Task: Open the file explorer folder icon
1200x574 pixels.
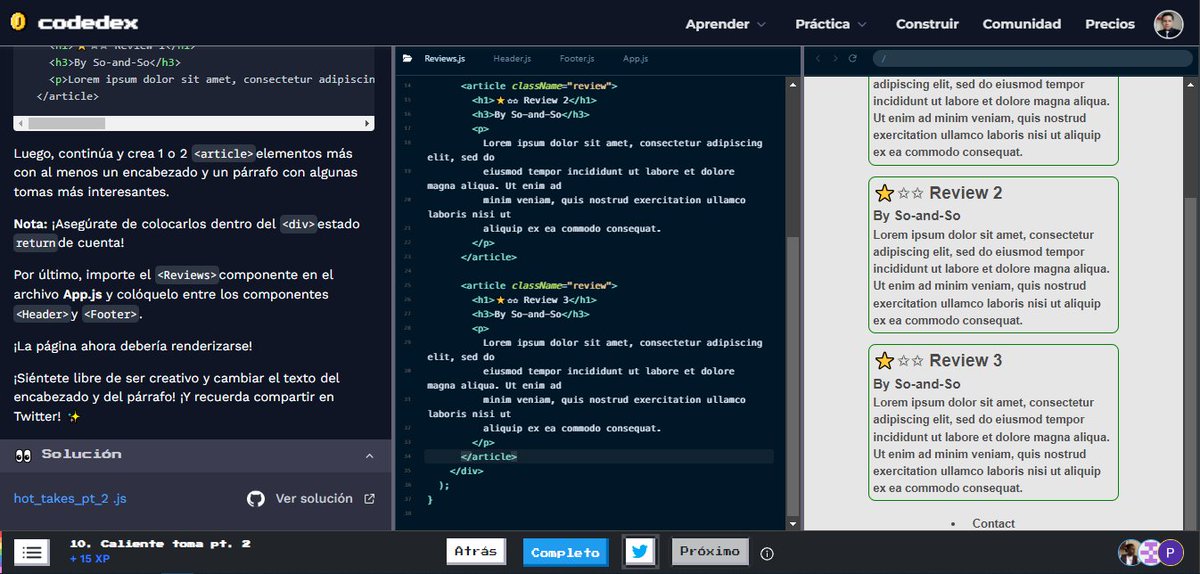Action: (407, 59)
